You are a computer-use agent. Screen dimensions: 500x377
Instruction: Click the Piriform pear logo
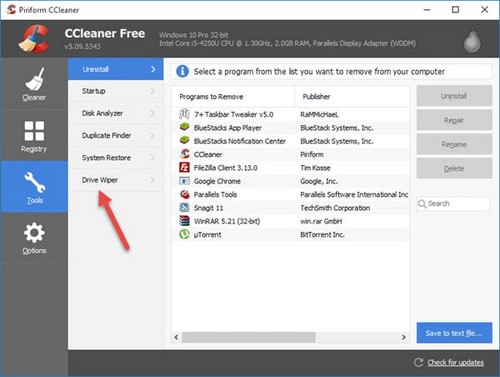[x=472, y=41]
